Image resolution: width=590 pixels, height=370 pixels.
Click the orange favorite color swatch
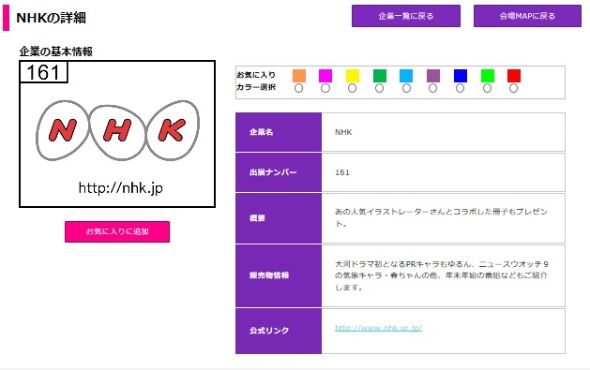299,76
